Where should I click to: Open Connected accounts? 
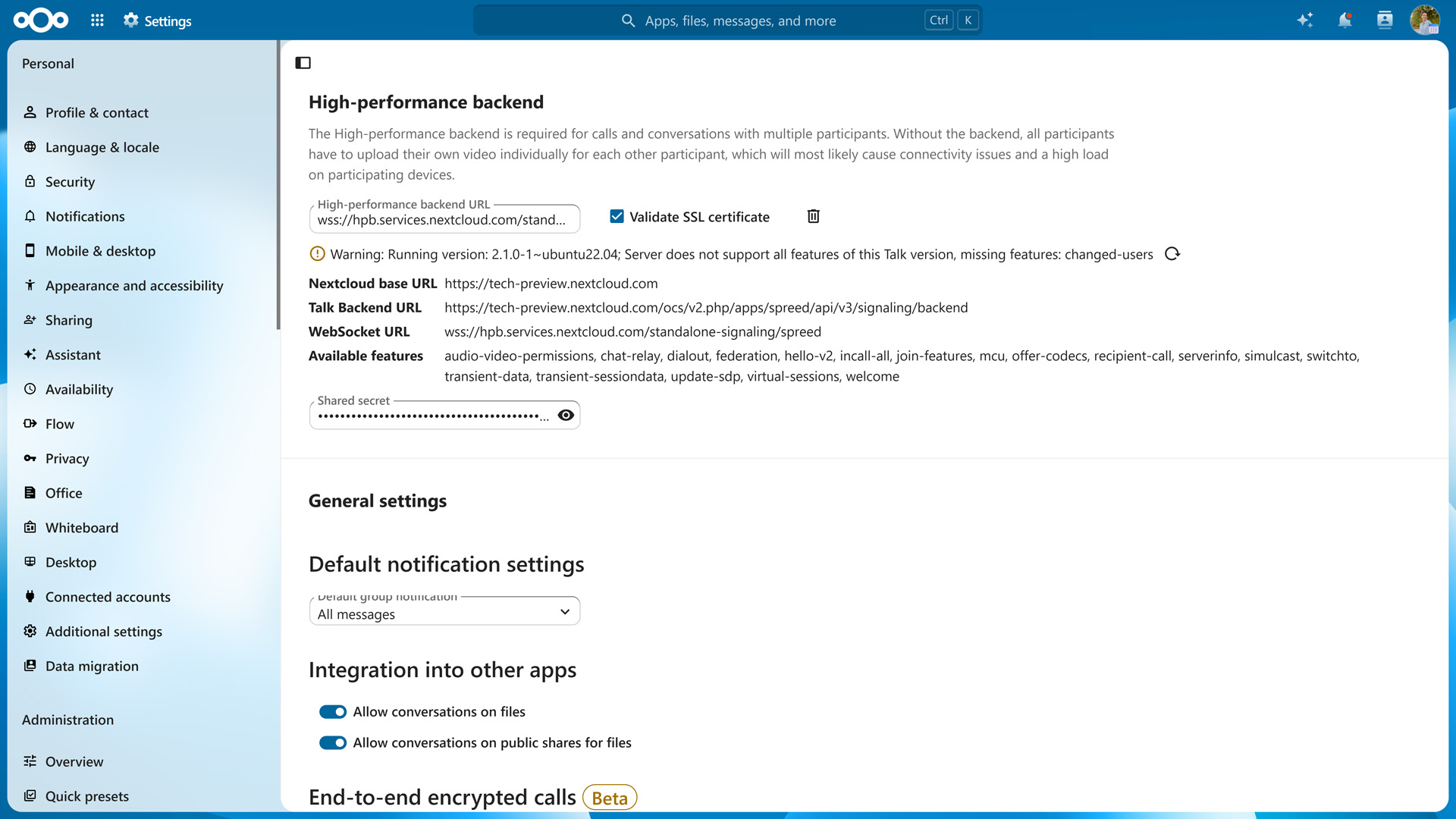(x=143, y=597)
